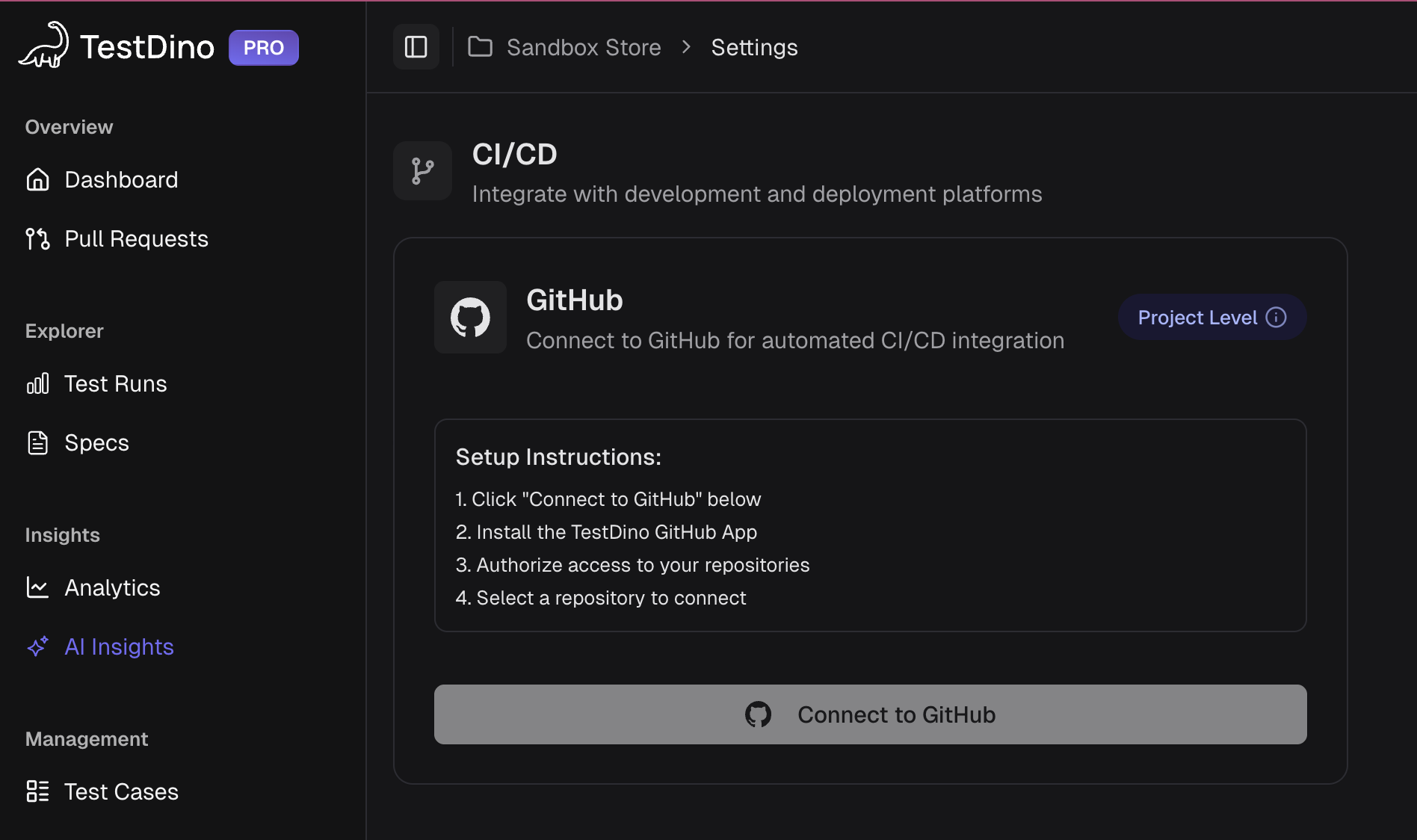Click the AI Insights sparkle icon
The image size is (1417, 840).
37,646
